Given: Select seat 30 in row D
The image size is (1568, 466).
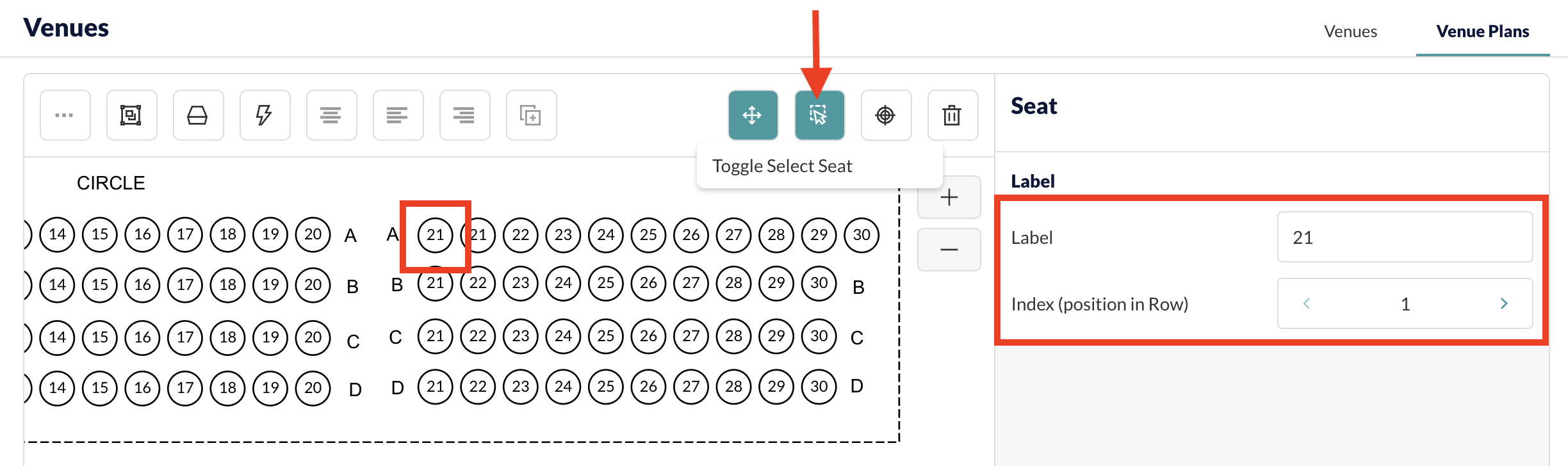Looking at the screenshot, I should coord(819,387).
